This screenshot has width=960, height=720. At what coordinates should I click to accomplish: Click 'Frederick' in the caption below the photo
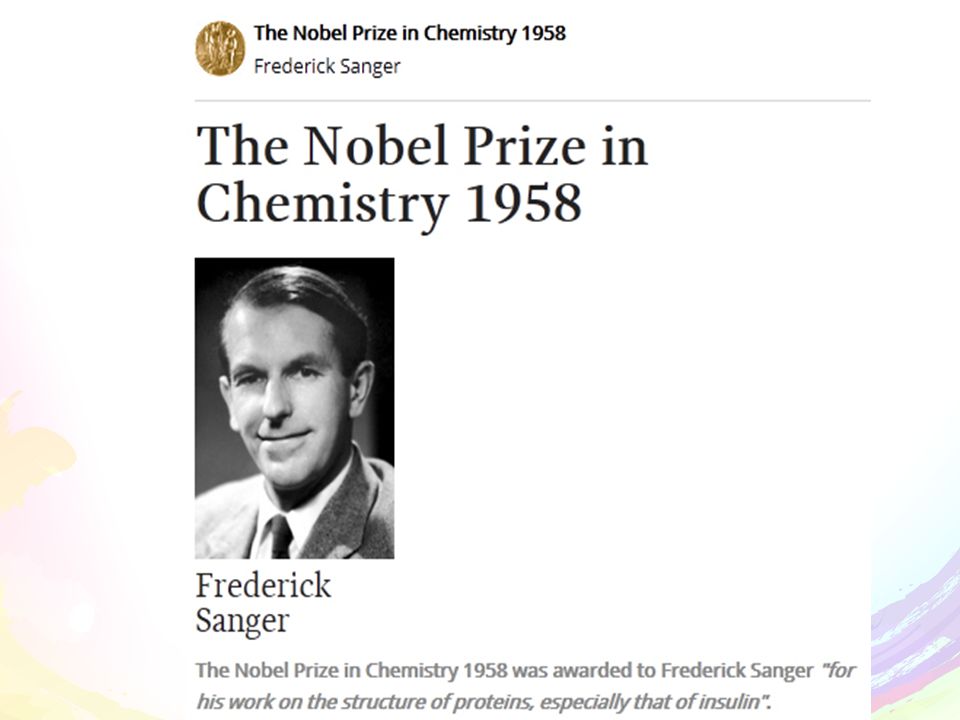pos(263,585)
